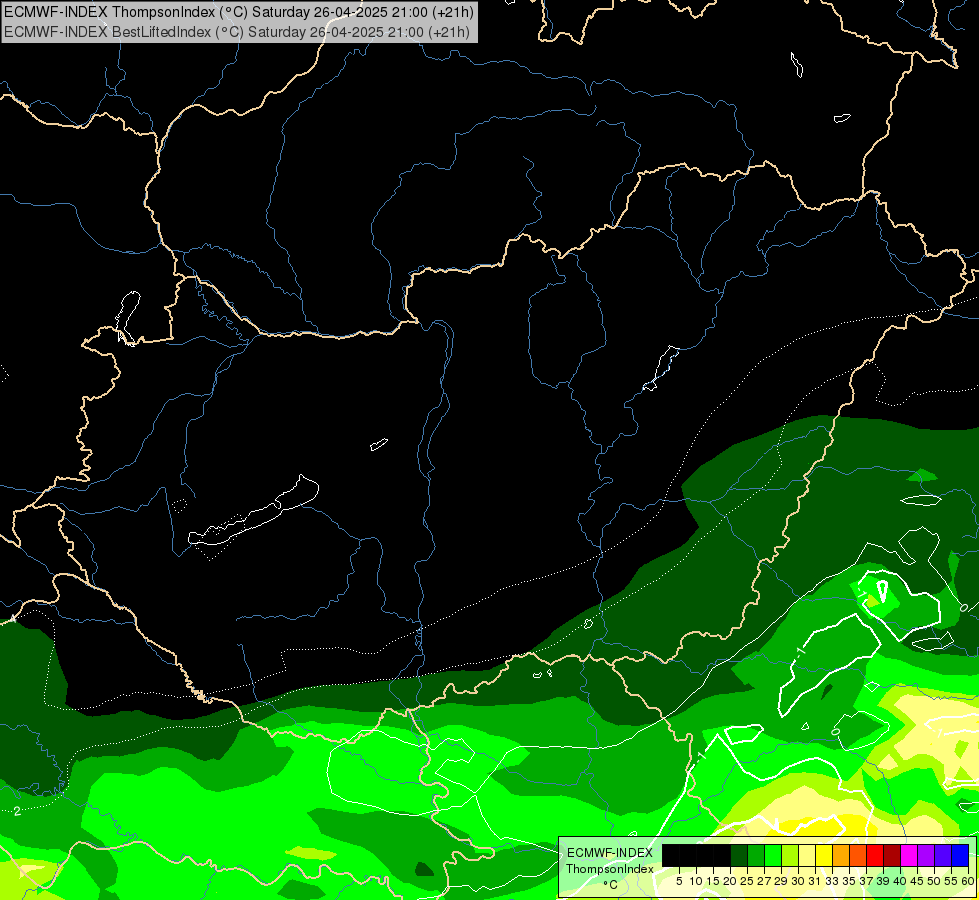Click the legend scale value 27

764,881
